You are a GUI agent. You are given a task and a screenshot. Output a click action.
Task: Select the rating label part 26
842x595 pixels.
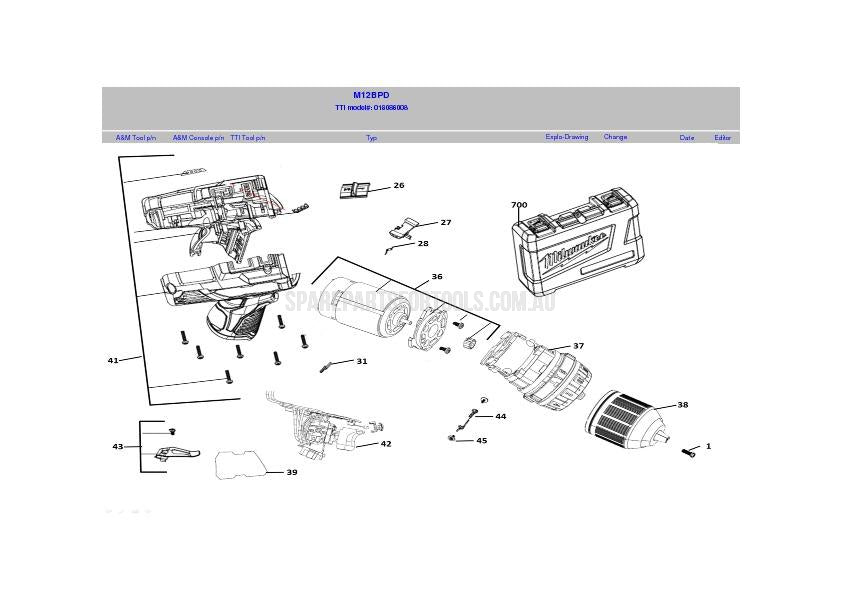click(355, 190)
